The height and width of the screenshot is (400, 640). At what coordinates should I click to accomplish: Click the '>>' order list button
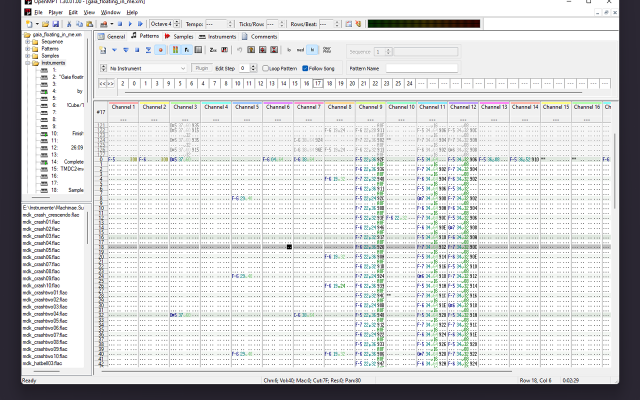pos(110,84)
